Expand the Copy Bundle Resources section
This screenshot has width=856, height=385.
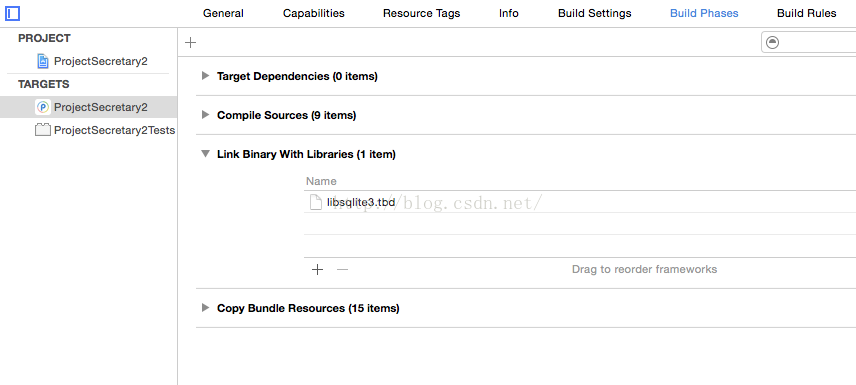click(x=205, y=307)
